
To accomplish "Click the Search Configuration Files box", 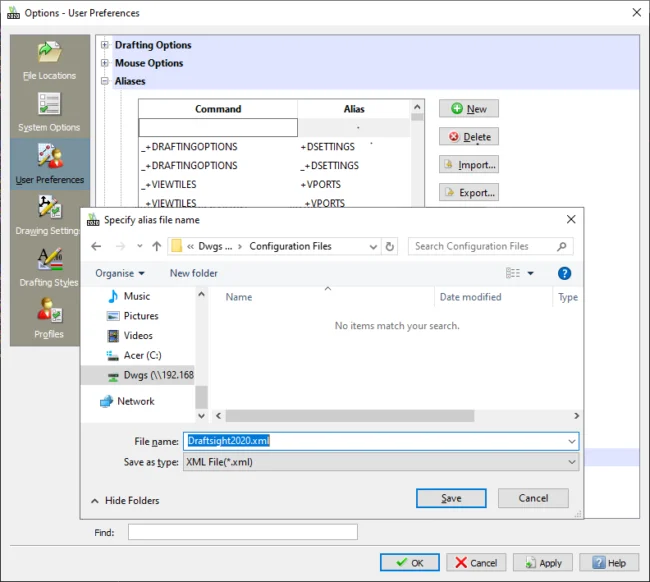I will coord(490,246).
